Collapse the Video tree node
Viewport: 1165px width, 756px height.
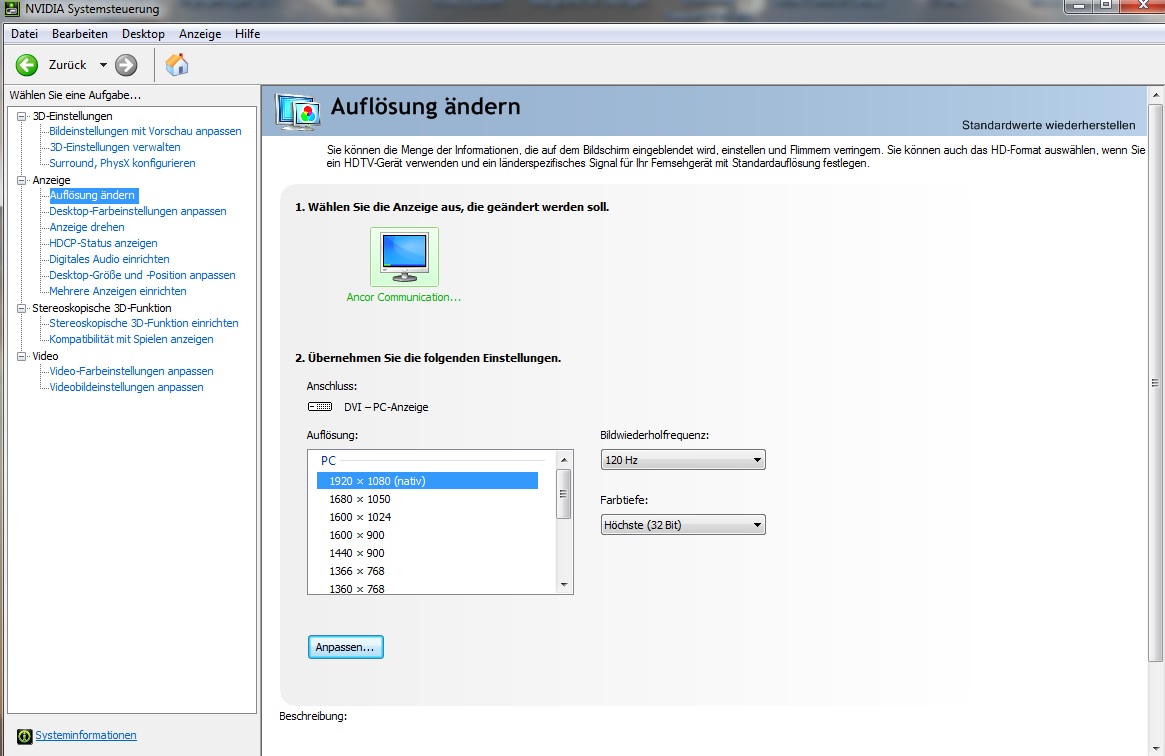coord(22,356)
